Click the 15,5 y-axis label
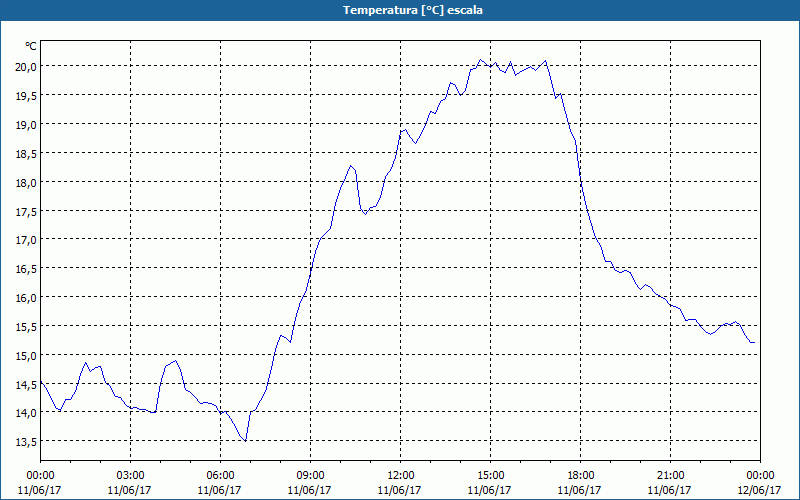The image size is (800, 500). point(26,327)
